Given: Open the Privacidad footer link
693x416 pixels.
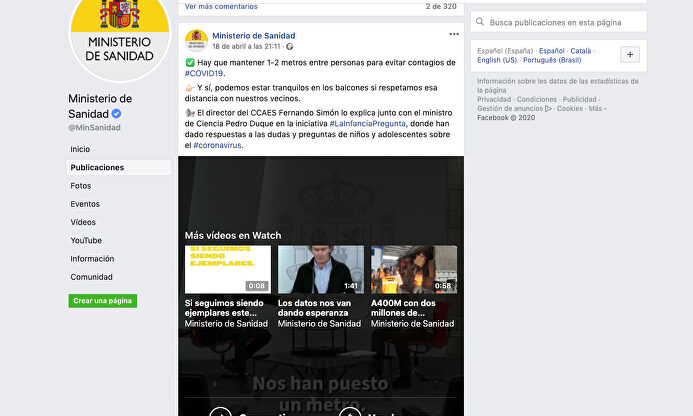Looking at the screenshot, I should point(494,99).
